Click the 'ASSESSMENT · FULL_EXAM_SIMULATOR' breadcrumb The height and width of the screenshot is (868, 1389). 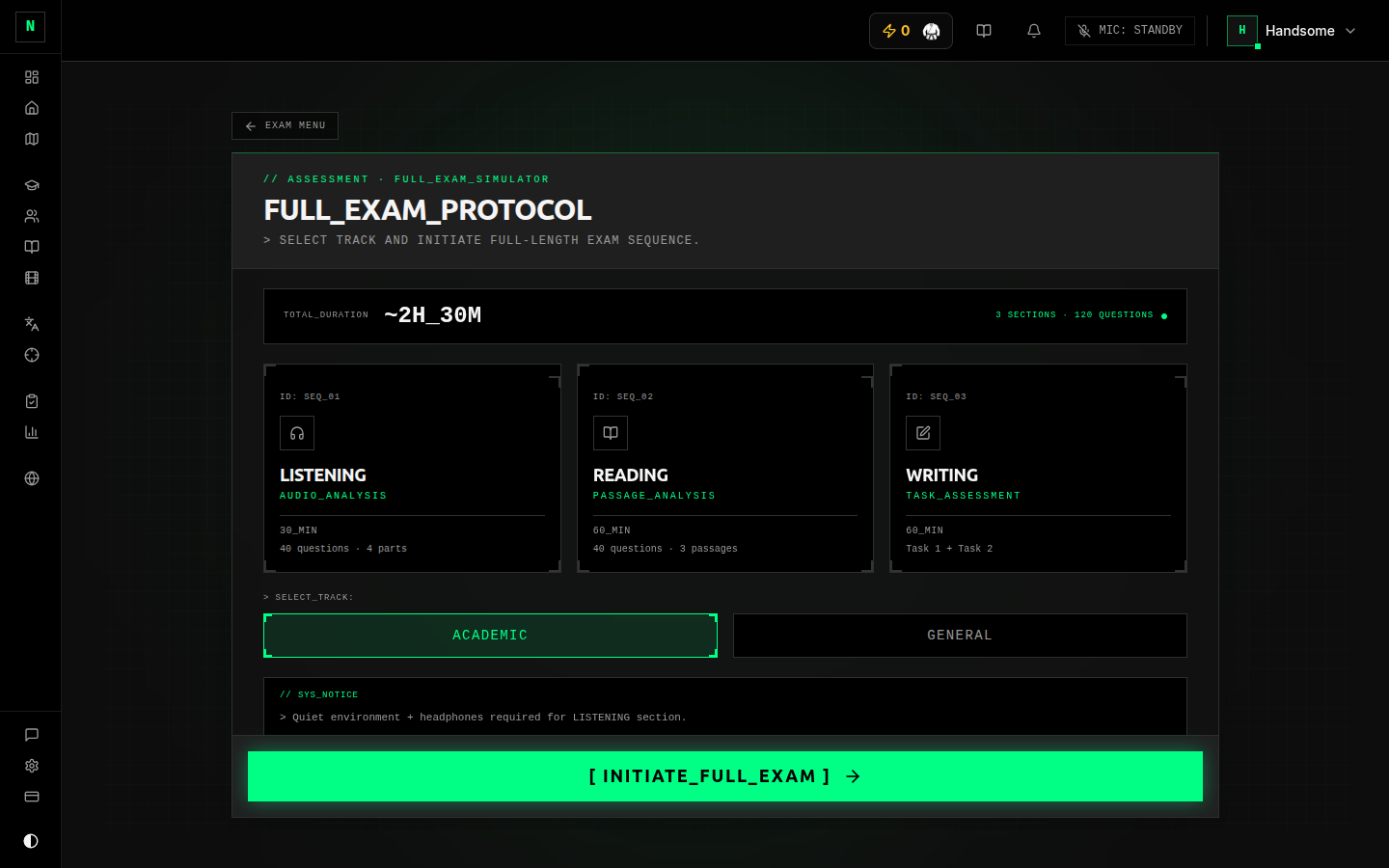pos(406,179)
